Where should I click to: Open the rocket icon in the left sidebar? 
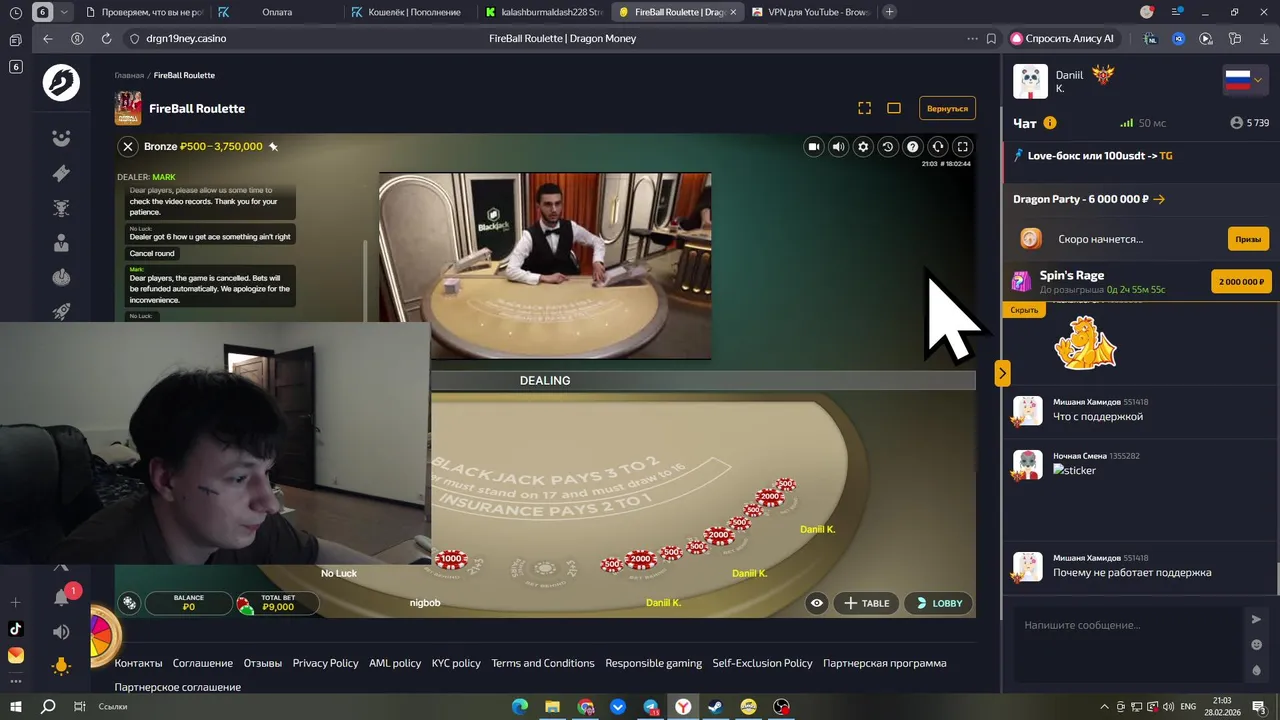[x=61, y=312]
